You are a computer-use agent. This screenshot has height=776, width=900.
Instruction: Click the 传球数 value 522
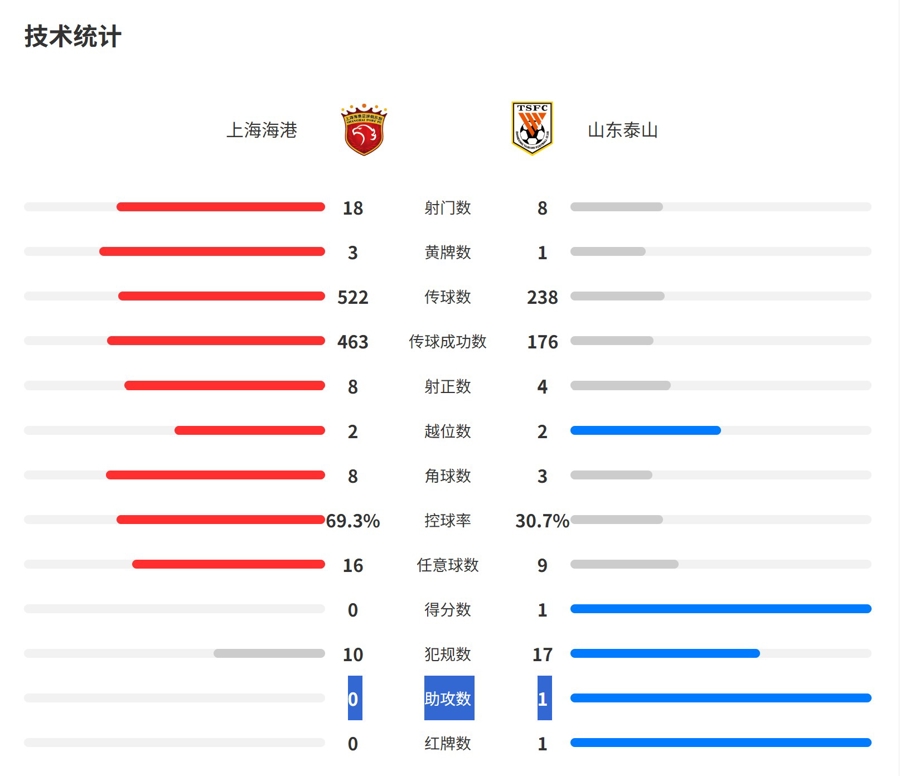(353, 297)
